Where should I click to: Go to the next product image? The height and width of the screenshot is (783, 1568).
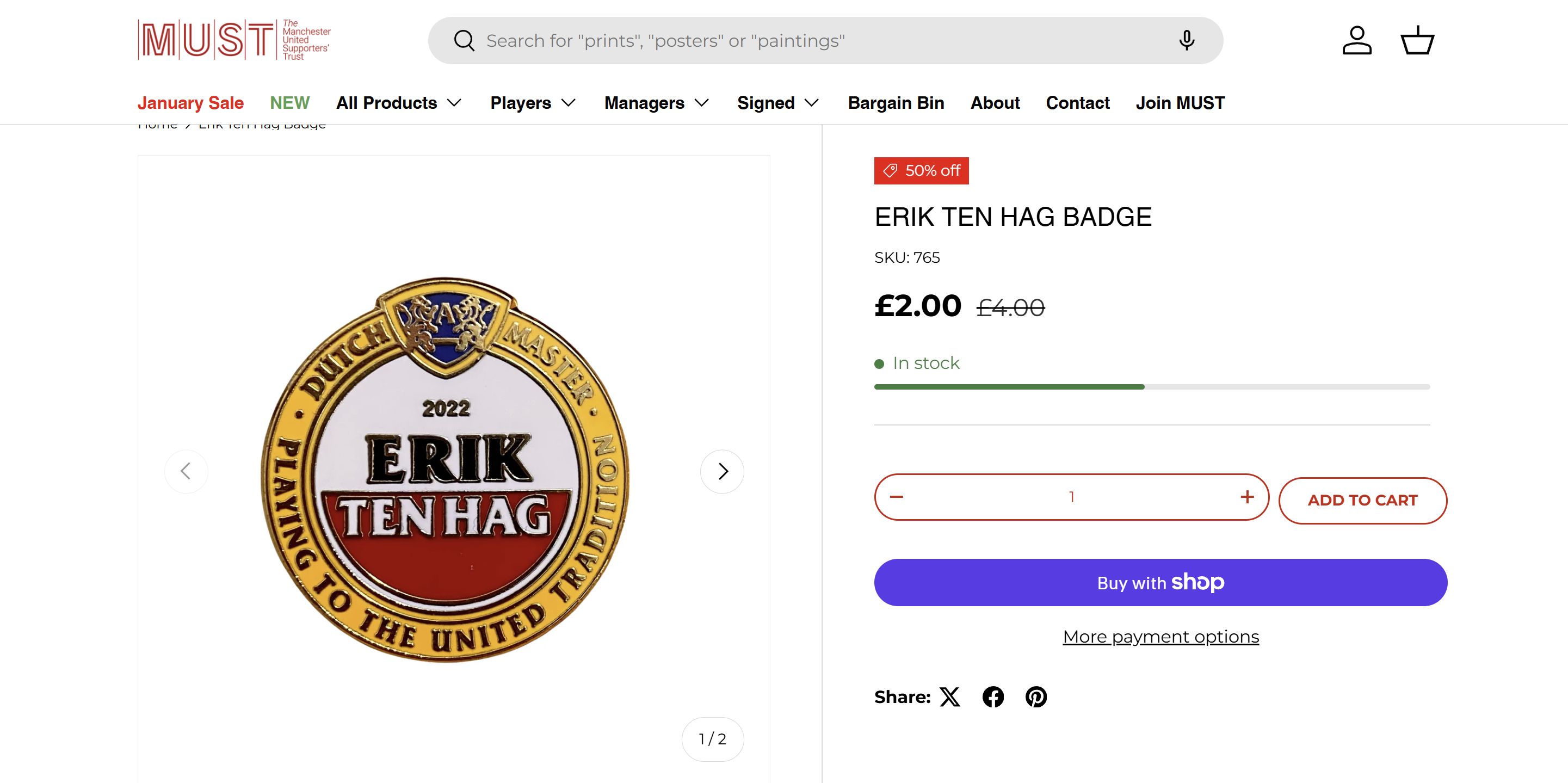point(722,471)
